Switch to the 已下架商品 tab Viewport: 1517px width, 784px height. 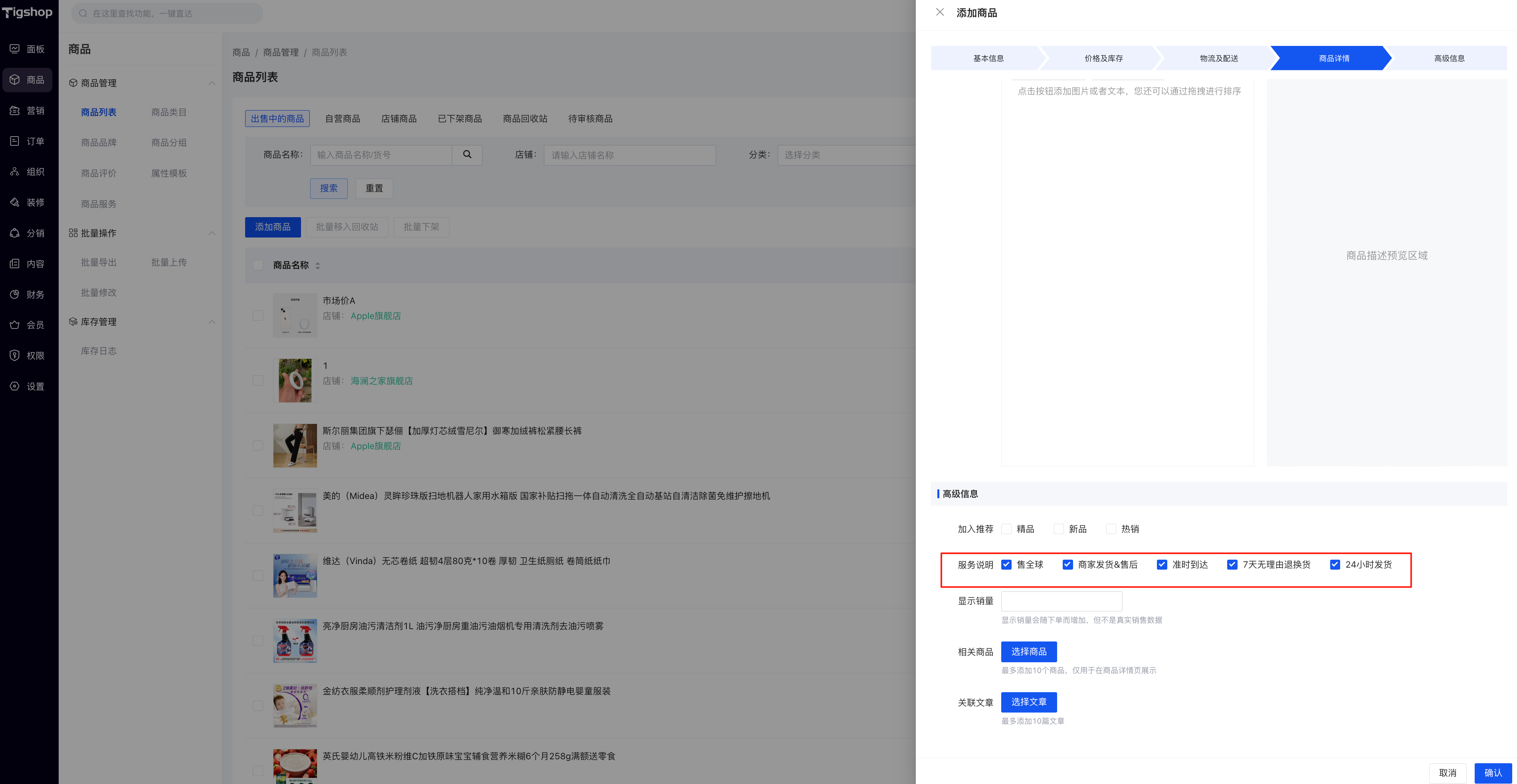[x=459, y=119]
